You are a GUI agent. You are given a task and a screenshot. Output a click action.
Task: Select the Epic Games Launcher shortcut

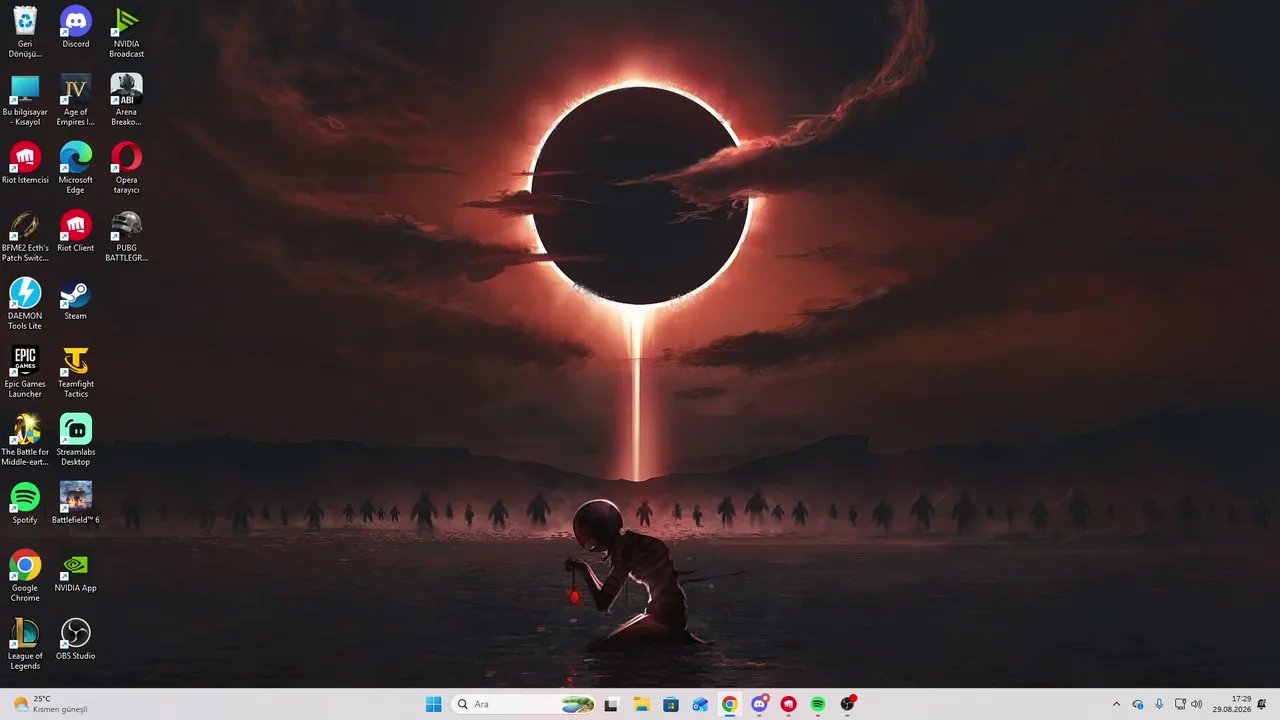pyautogui.click(x=25, y=372)
